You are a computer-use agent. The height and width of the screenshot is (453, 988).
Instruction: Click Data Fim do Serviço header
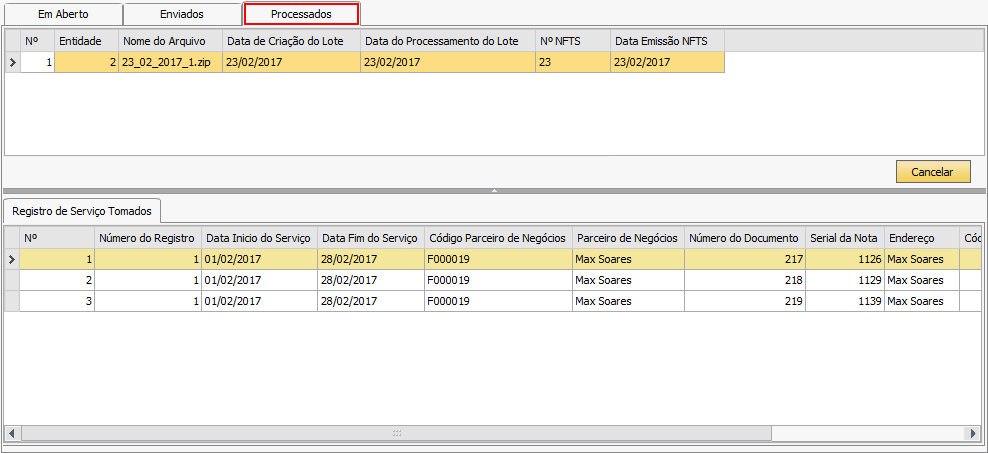click(370, 238)
